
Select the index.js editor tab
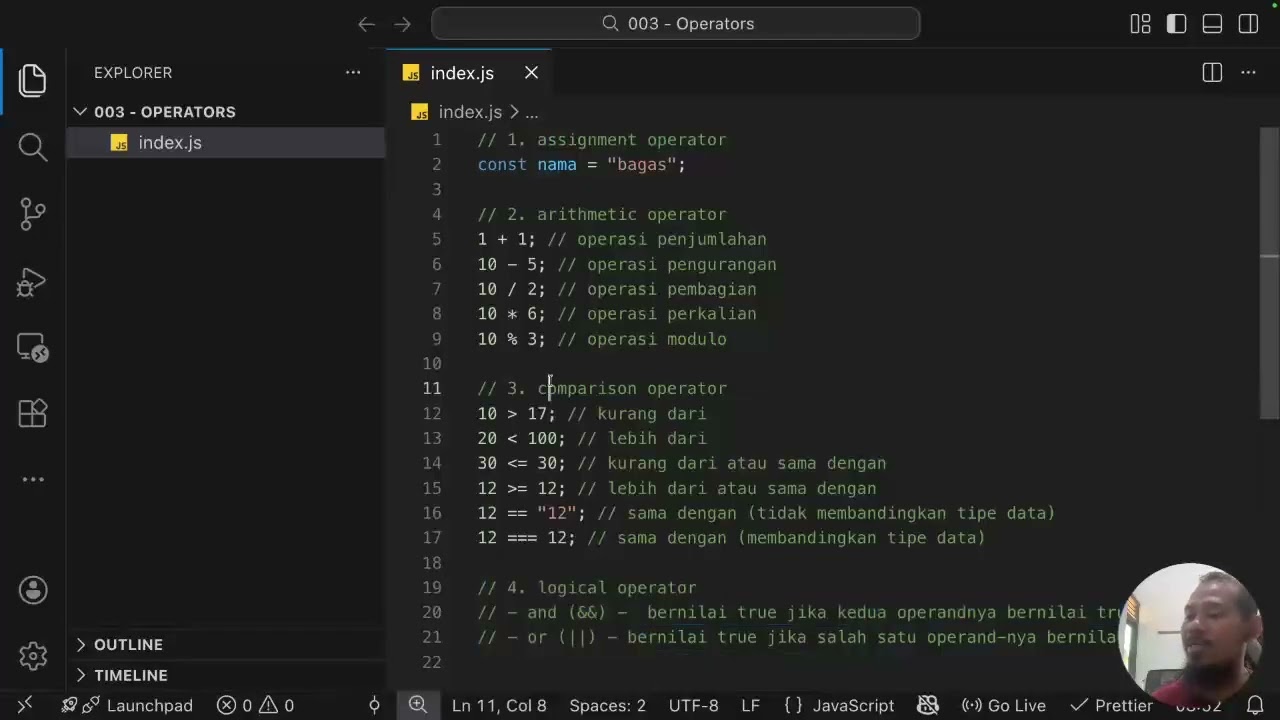pos(469,73)
